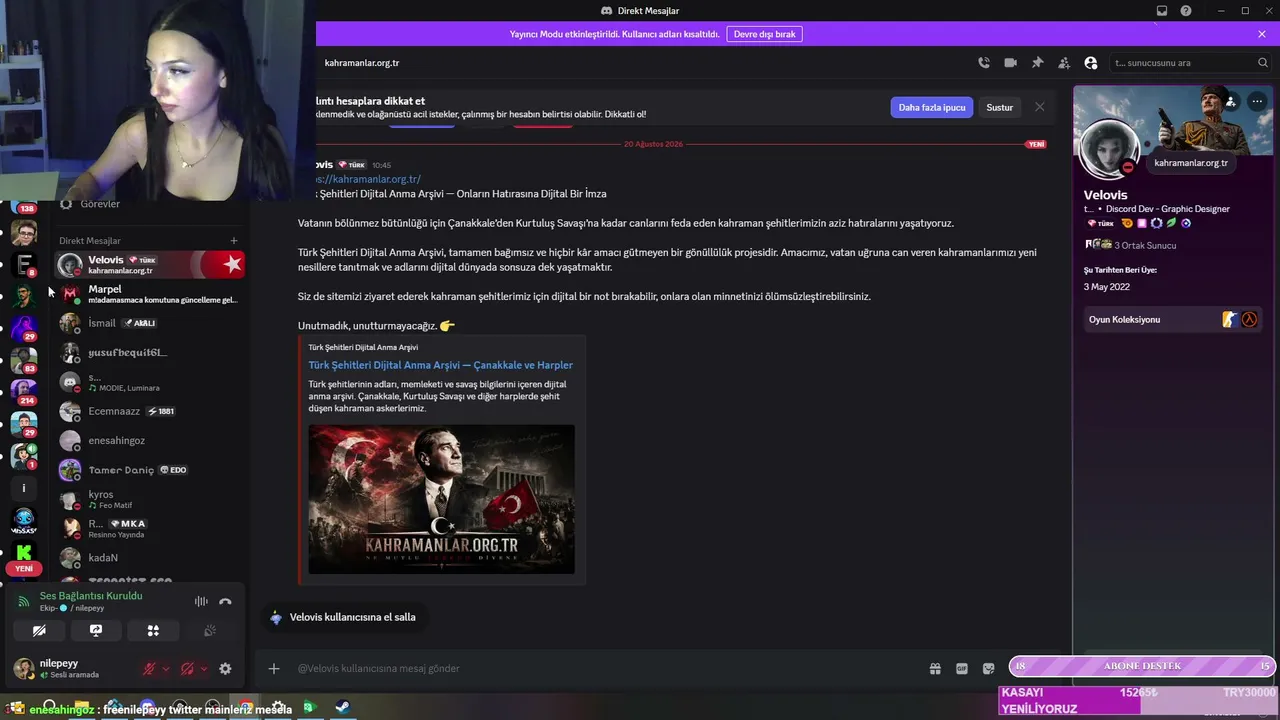Open more options on Velovis's profile
Viewport: 1280px width, 720px height.
click(x=1257, y=101)
